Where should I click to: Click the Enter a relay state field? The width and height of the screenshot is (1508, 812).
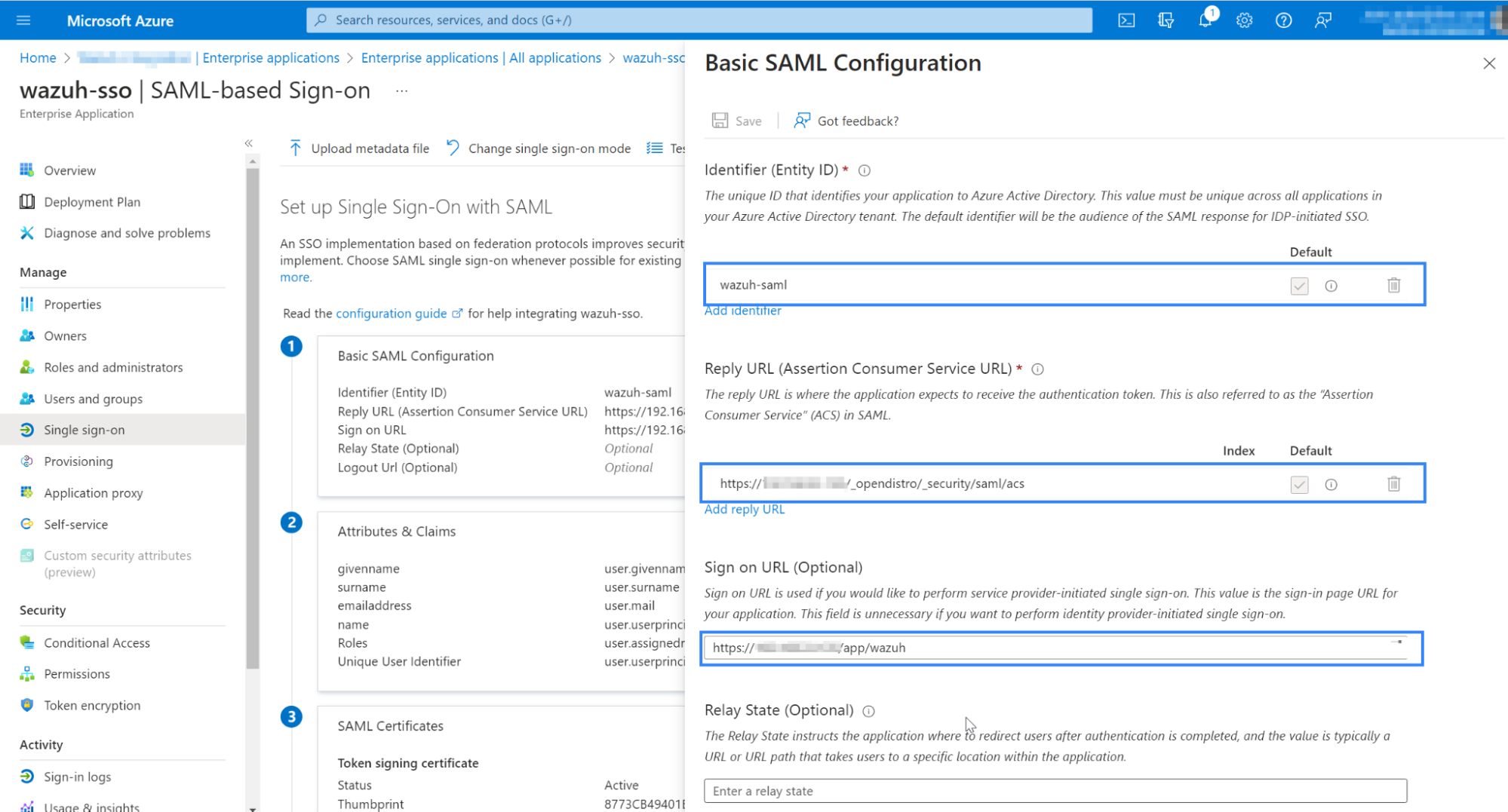pos(1055,791)
